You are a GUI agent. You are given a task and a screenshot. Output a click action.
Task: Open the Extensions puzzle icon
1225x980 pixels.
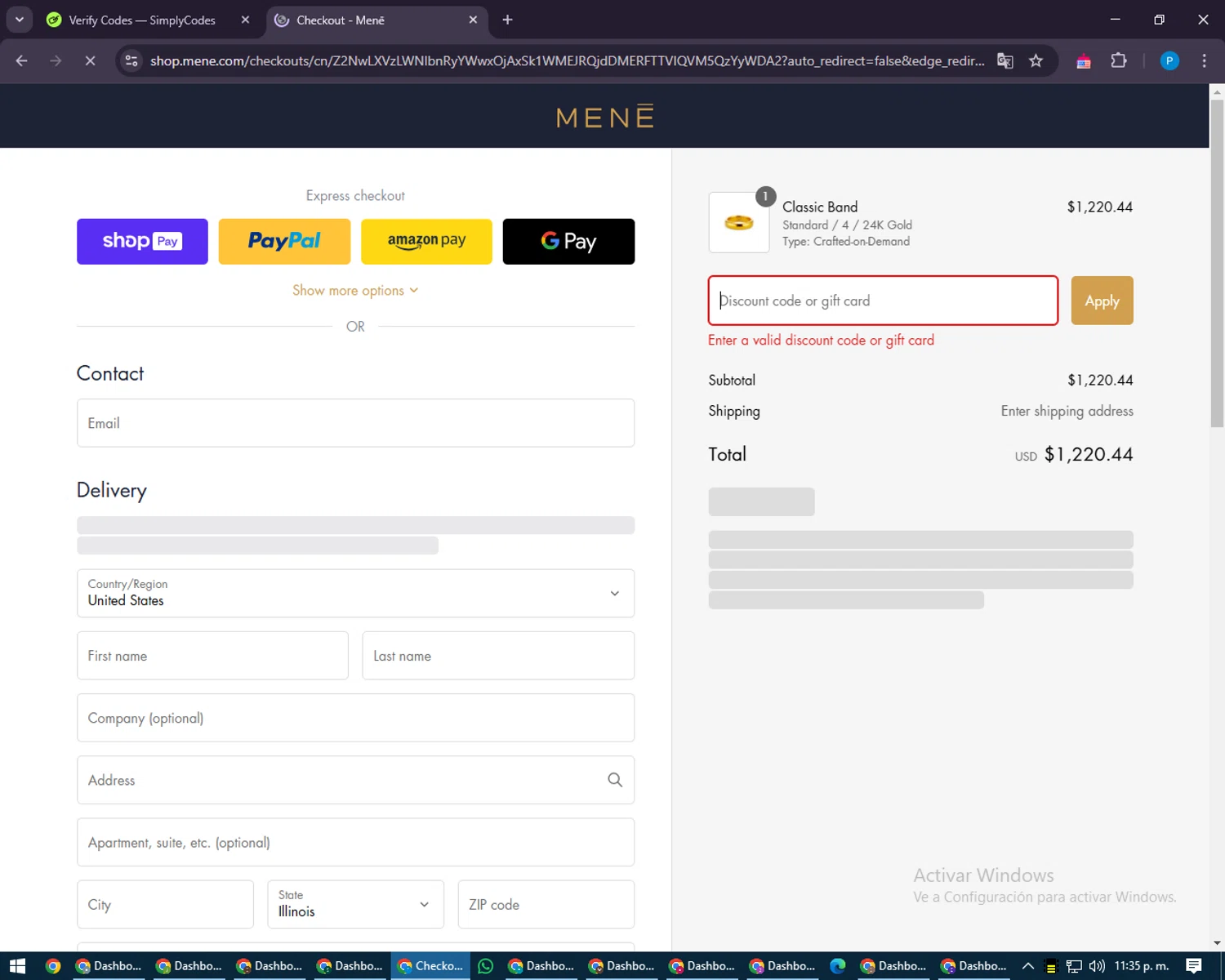point(1119,60)
